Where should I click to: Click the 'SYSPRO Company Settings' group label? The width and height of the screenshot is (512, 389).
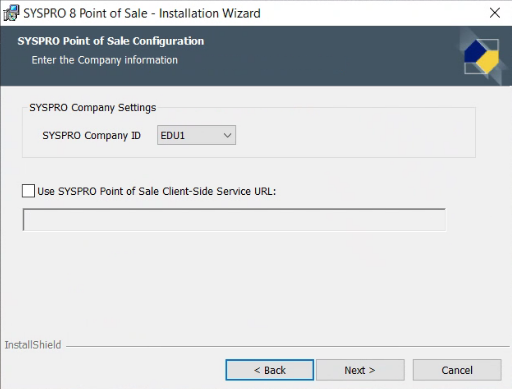[x=93, y=108]
